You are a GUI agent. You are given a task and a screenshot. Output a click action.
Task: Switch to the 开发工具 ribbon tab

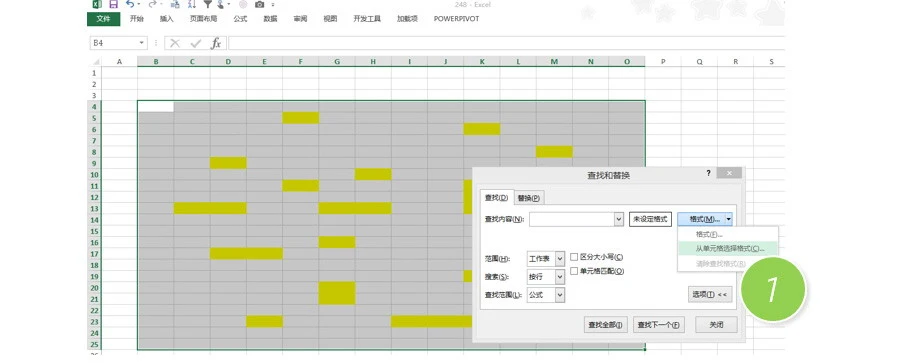(367, 19)
